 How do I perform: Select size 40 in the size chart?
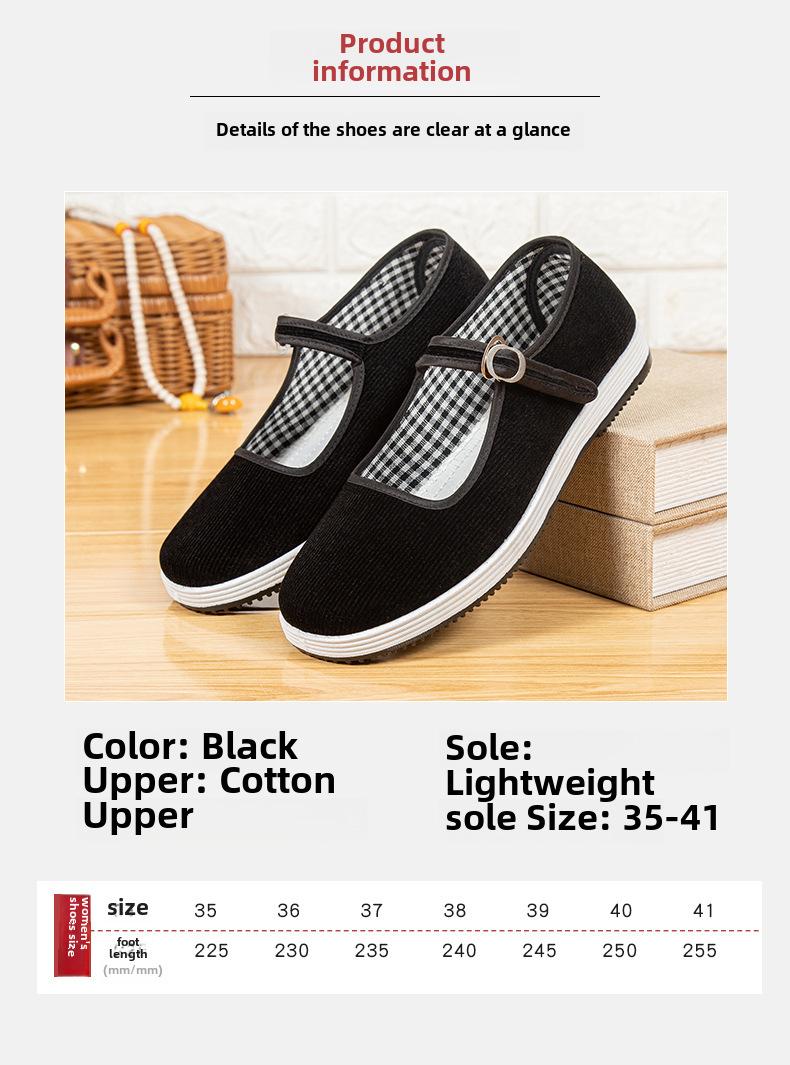tap(621, 910)
